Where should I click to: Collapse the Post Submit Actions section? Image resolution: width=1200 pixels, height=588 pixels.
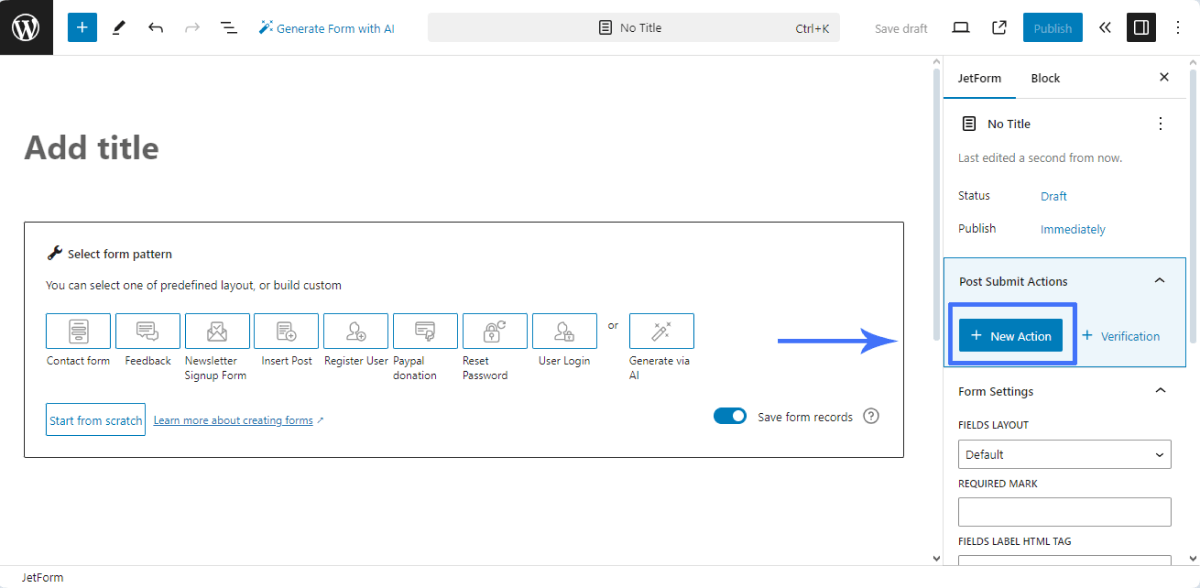pos(1159,280)
